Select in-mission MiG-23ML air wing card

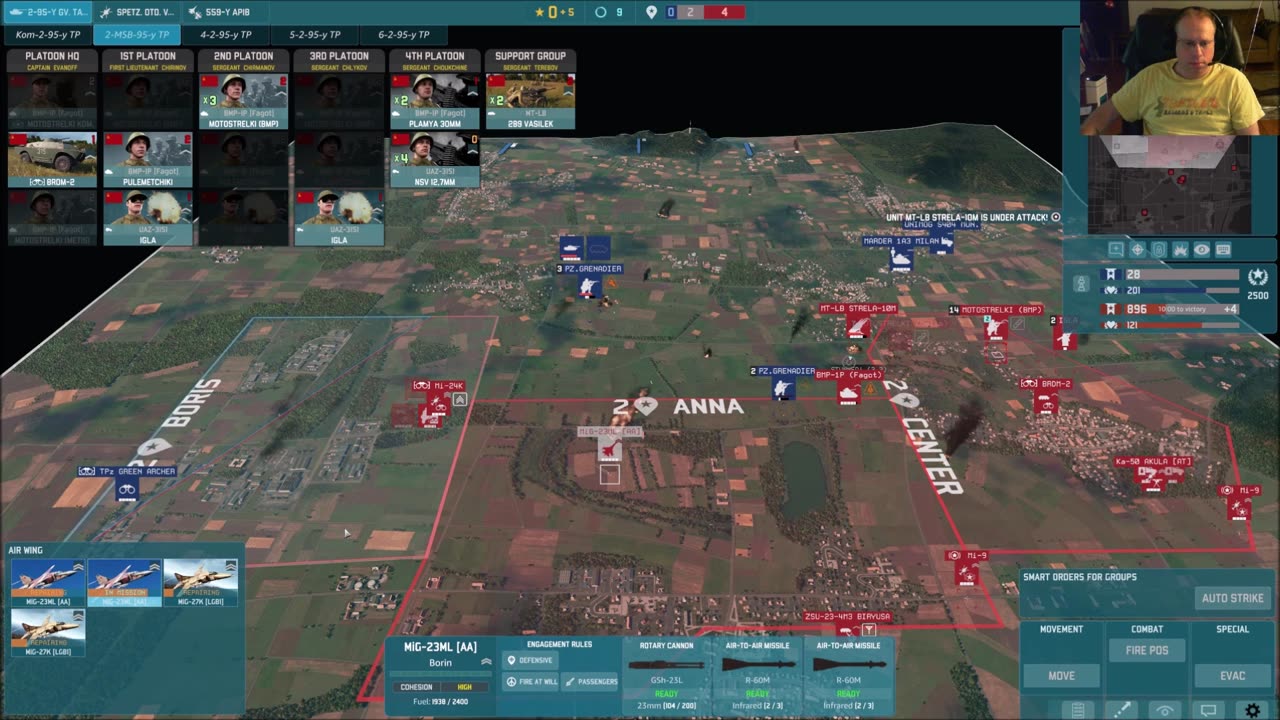tap(124, 583)
